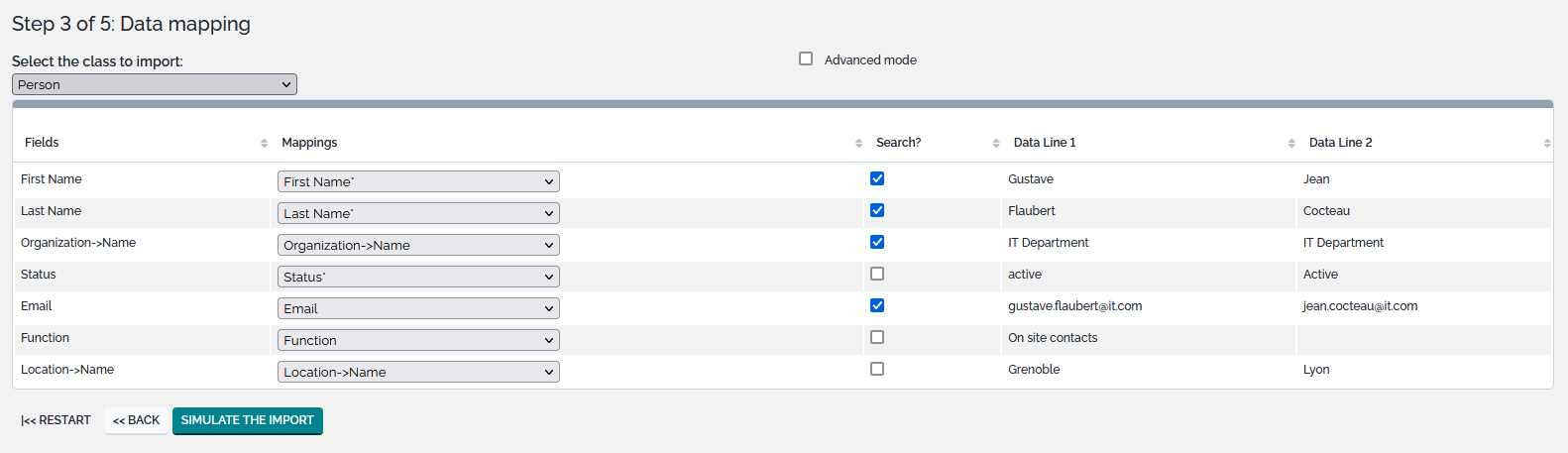Sort table by Fields column arrows
The width and height of the screenshot is (1568, 453).
tap(264, 144)
